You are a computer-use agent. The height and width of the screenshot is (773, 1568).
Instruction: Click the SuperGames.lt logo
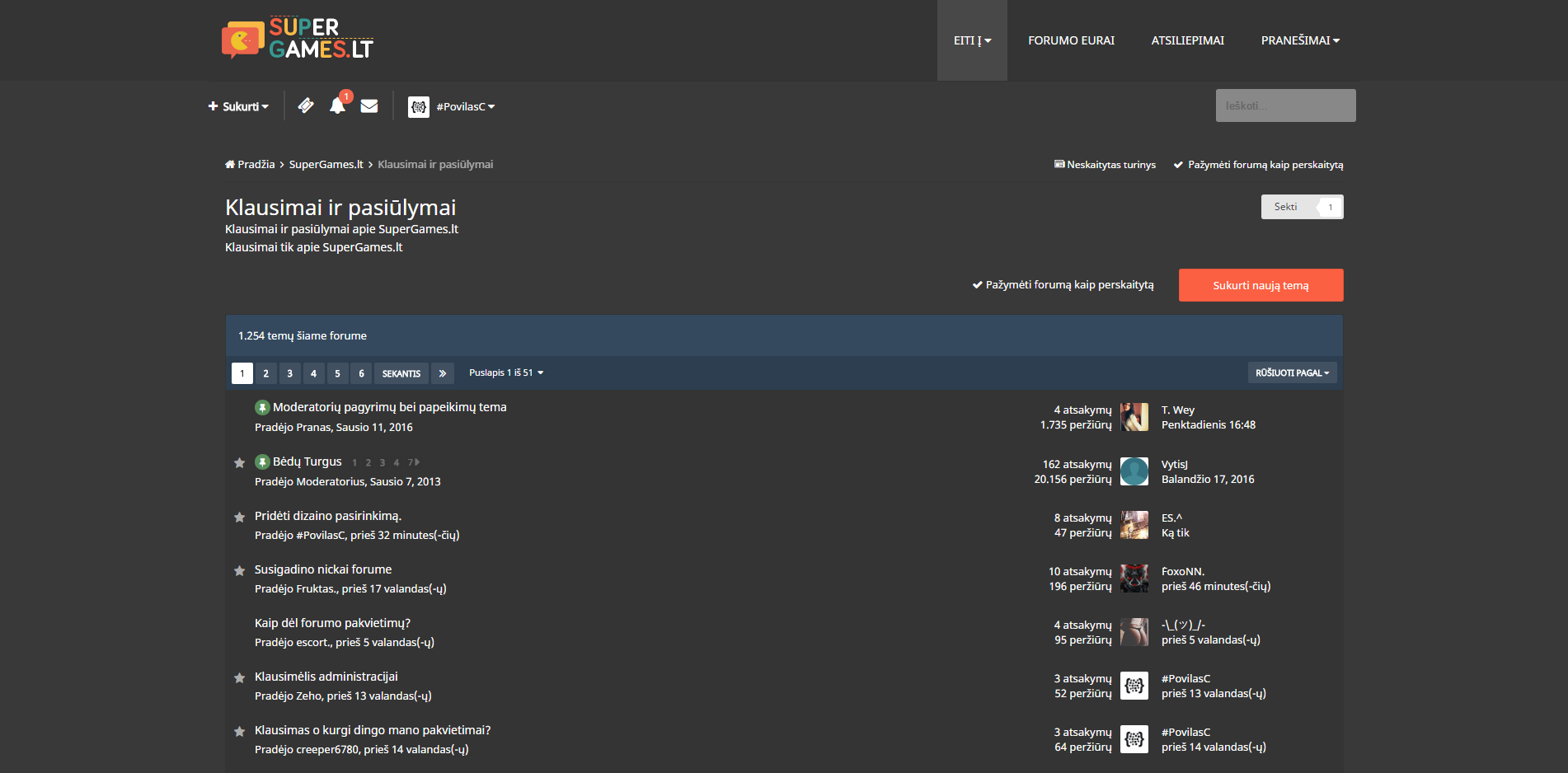coord(298,39)
